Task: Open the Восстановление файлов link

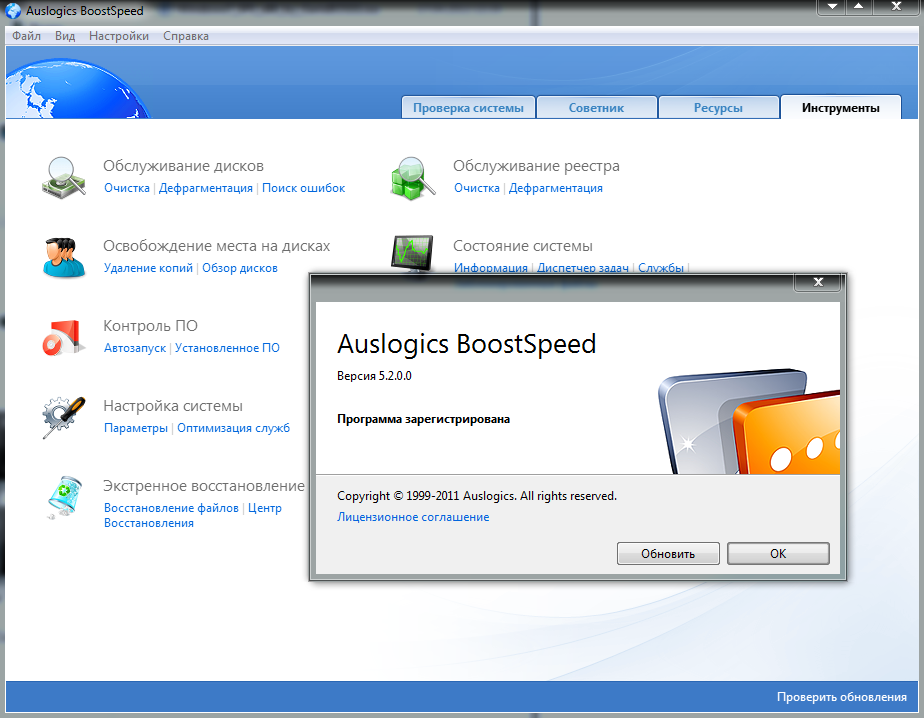Action: [171, 508]
